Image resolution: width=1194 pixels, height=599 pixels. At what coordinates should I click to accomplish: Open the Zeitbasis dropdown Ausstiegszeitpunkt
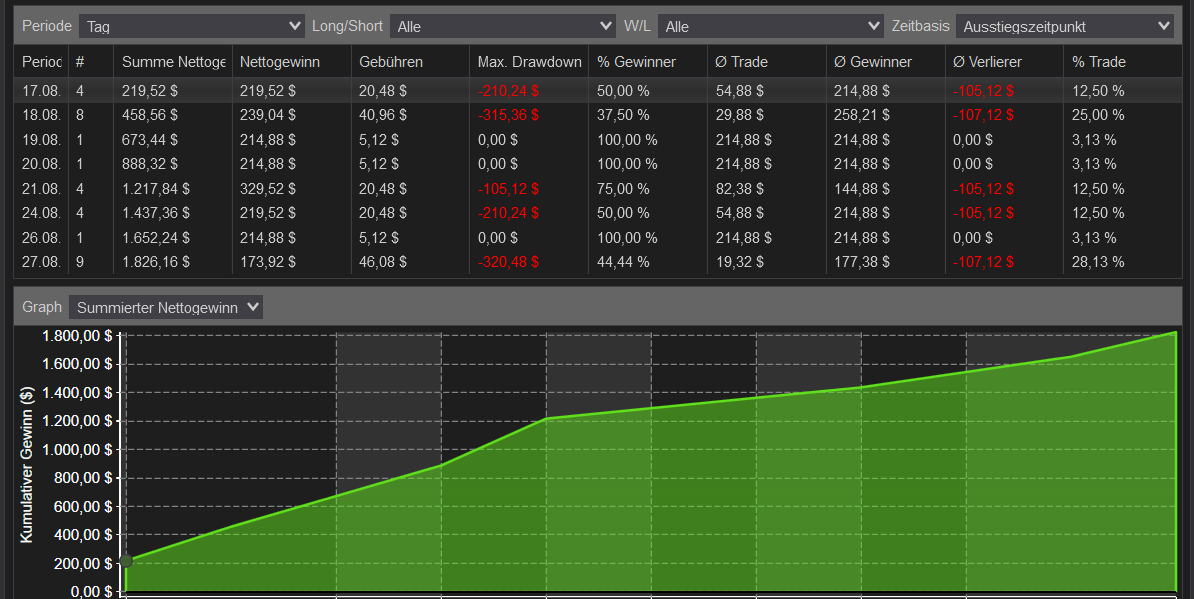(1065, 26)
